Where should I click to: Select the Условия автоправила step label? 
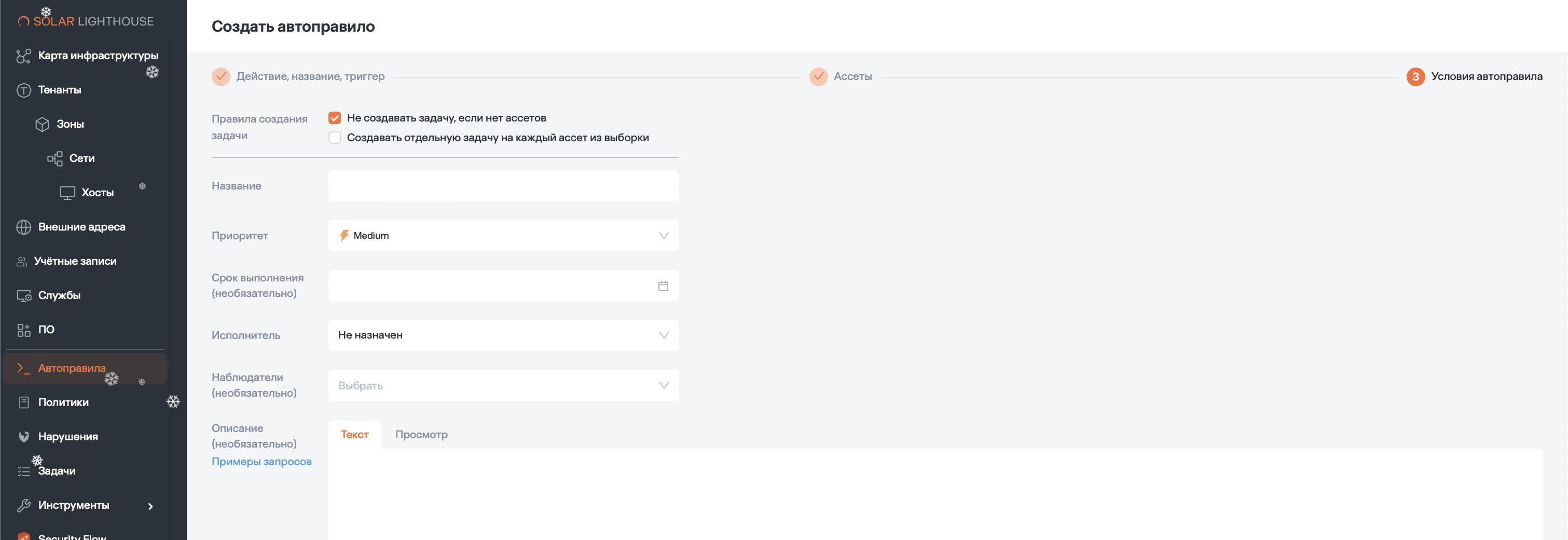coord(1487,77)
